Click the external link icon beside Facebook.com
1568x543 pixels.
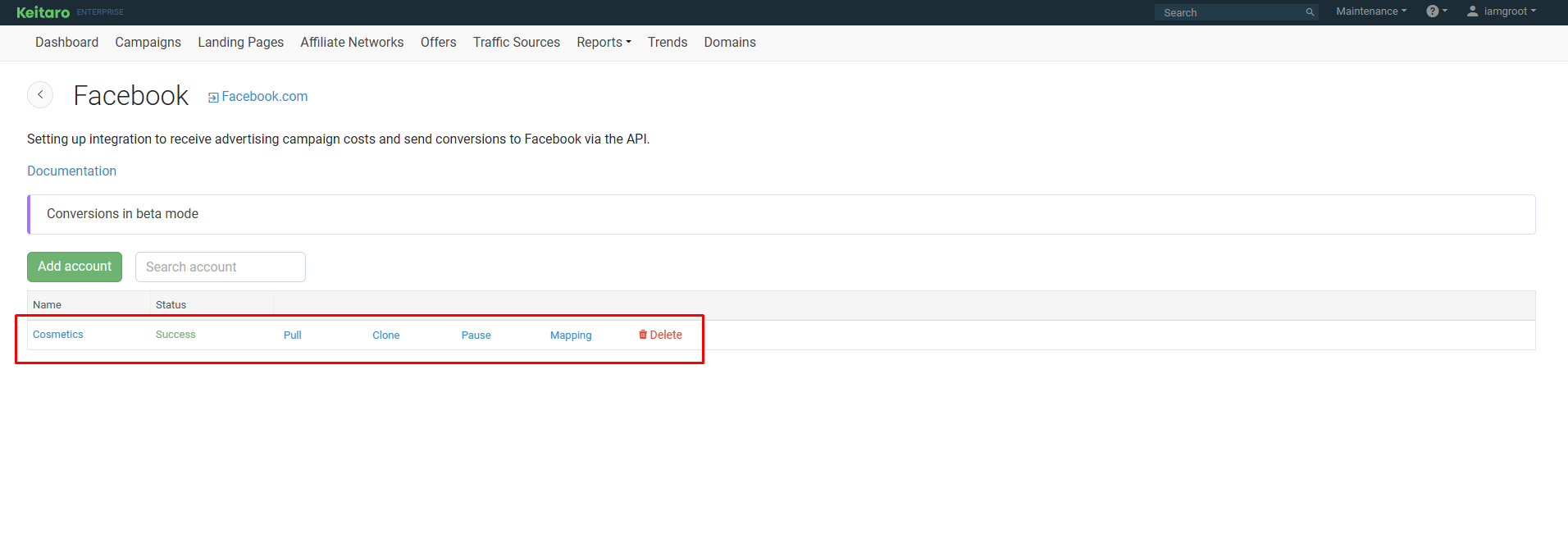pyautogui.click(x=213, y=98)
